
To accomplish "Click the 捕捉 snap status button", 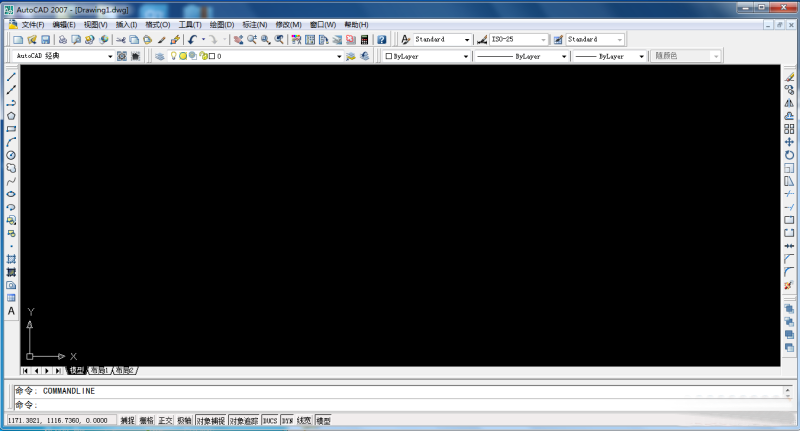I will pos(127,421).
